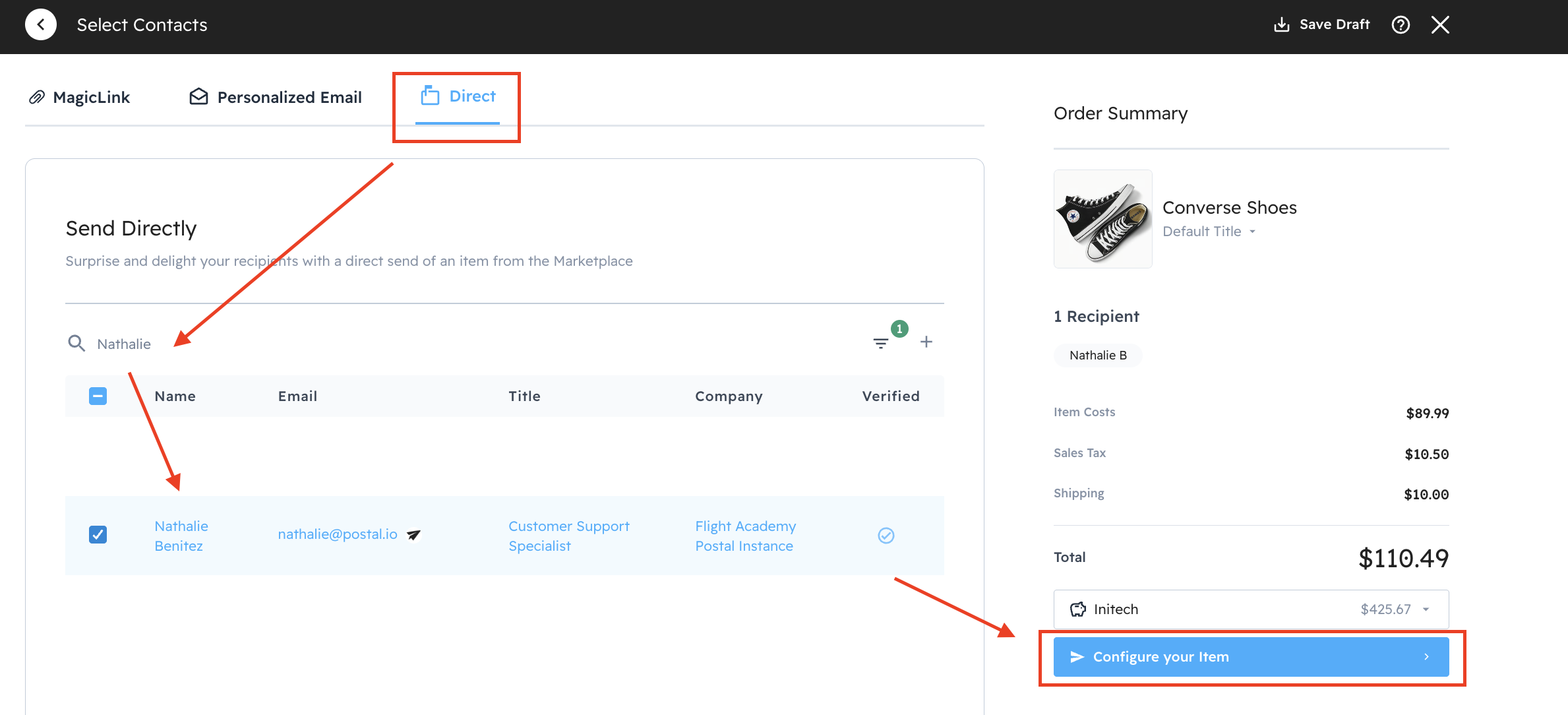Viewport: 1568px width, 715px height.
Task: Switch to the MagicLink tab
Action: click(80, 98)
